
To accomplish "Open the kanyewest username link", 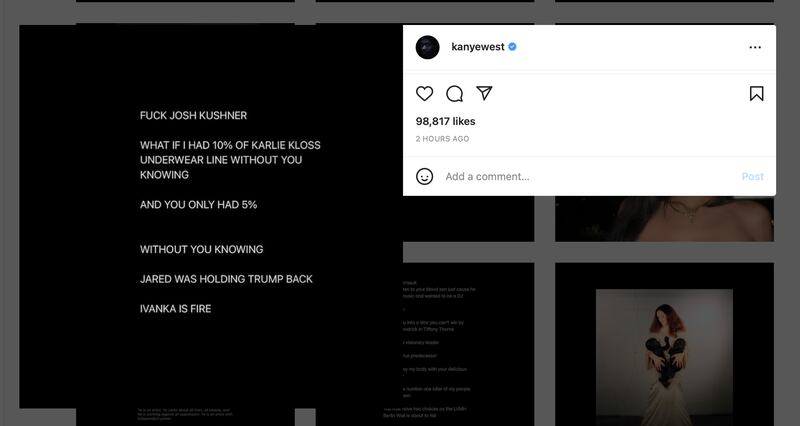I will pyautogui.click(x=478, y=46).
